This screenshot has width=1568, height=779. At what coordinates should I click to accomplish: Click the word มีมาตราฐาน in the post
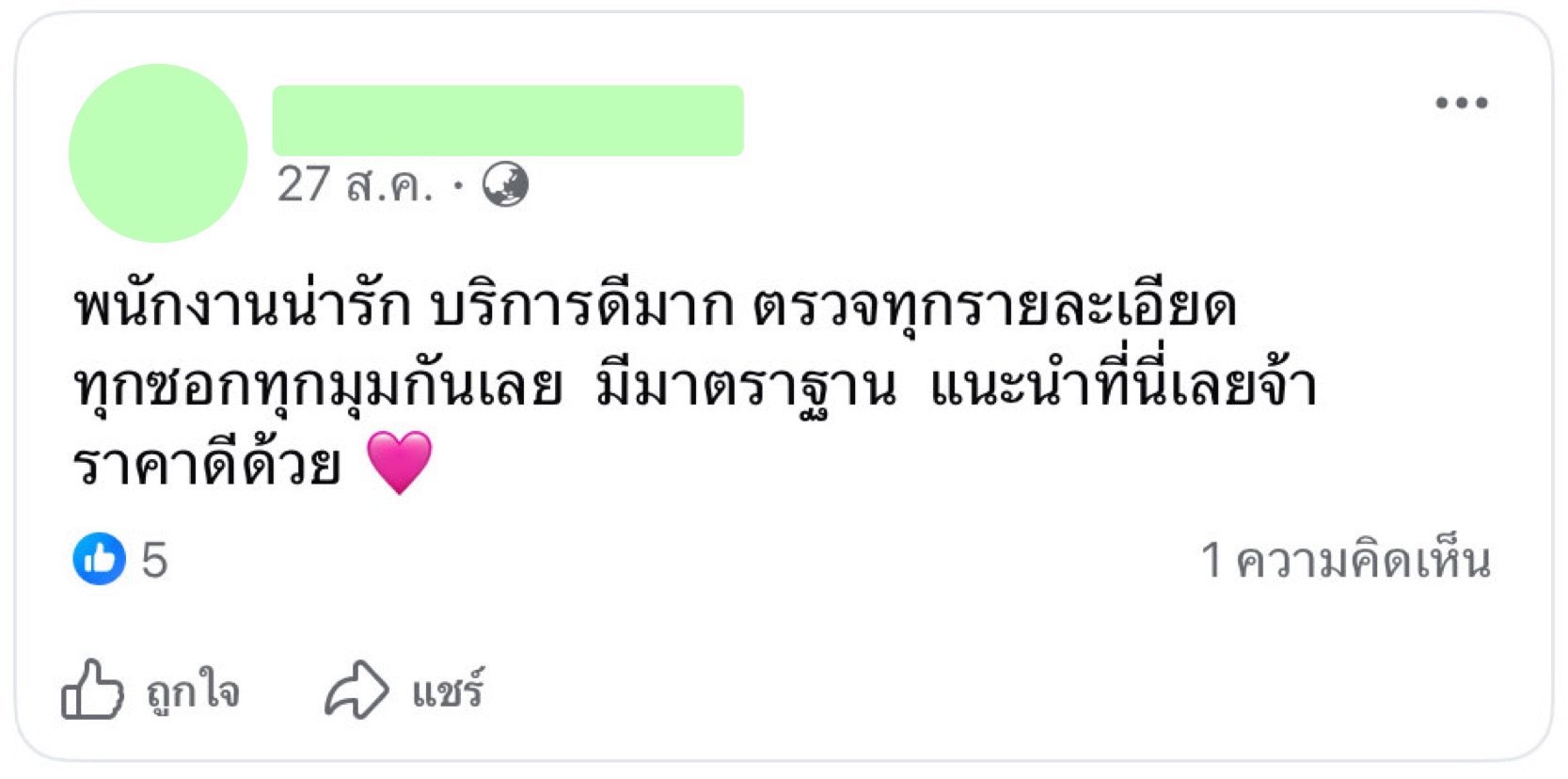[x=746, y=386]
